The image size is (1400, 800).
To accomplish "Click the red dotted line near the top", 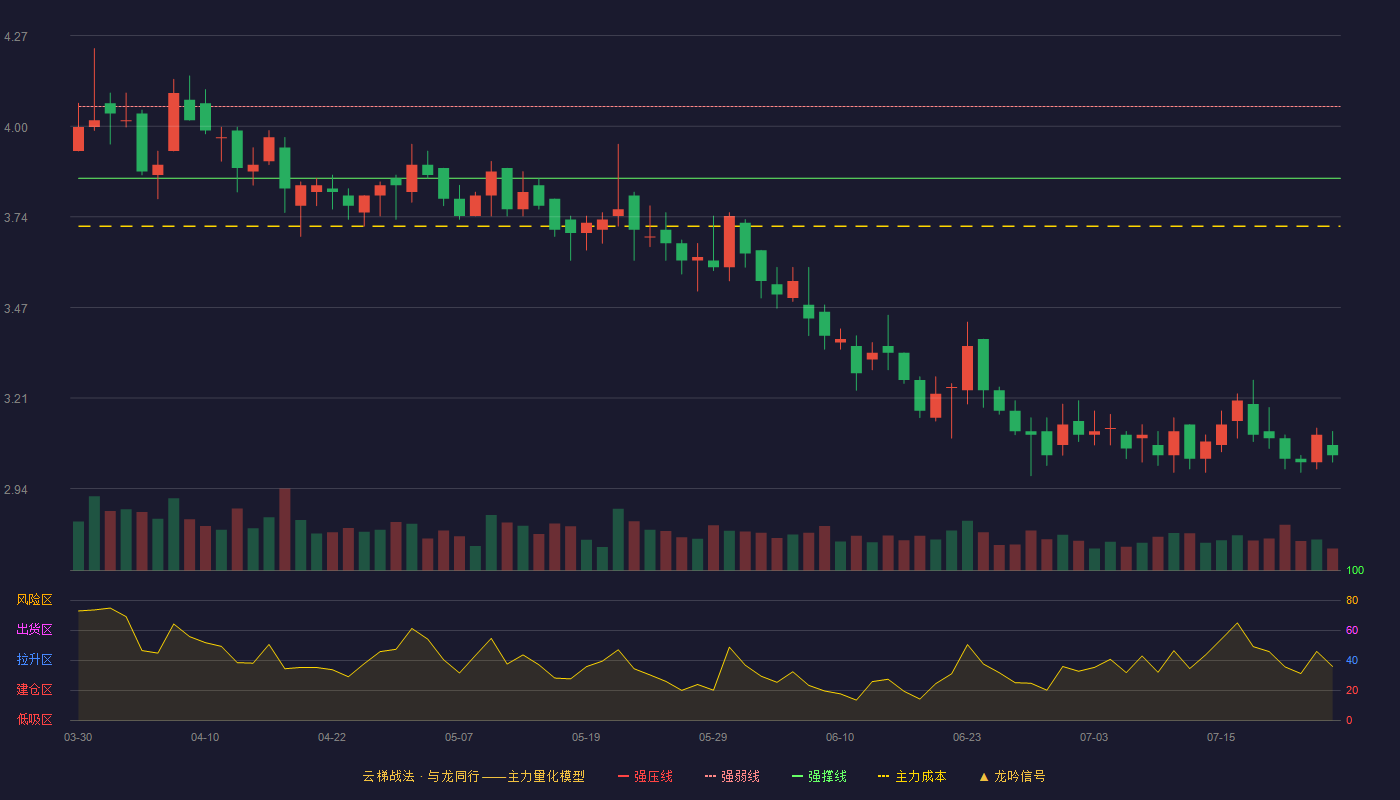I will [x=709, y=106].
